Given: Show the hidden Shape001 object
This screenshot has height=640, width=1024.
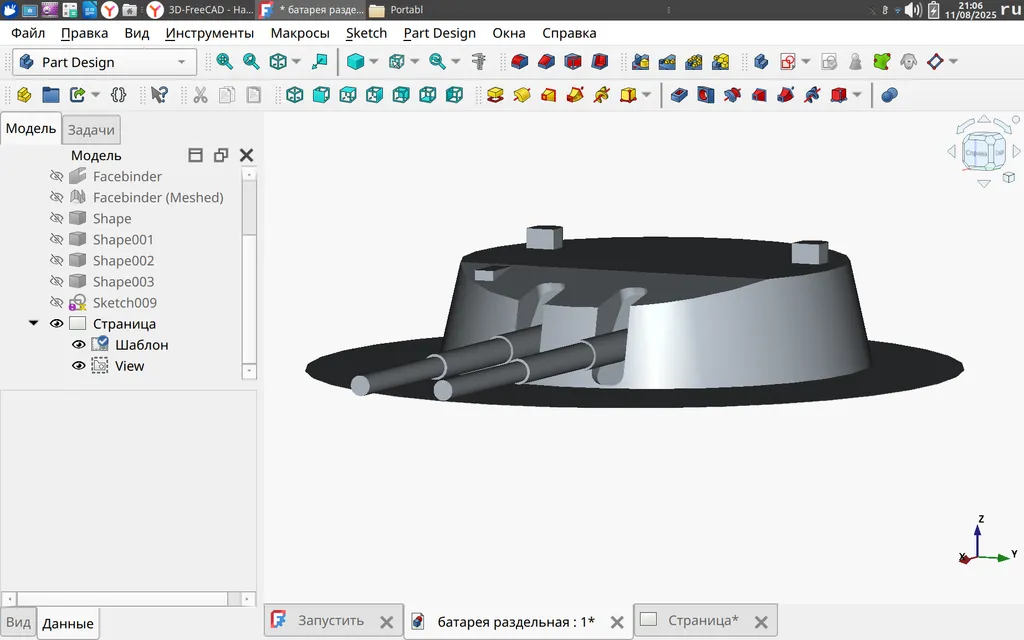Looking at the screenshot, I should (x=57, y=240).
